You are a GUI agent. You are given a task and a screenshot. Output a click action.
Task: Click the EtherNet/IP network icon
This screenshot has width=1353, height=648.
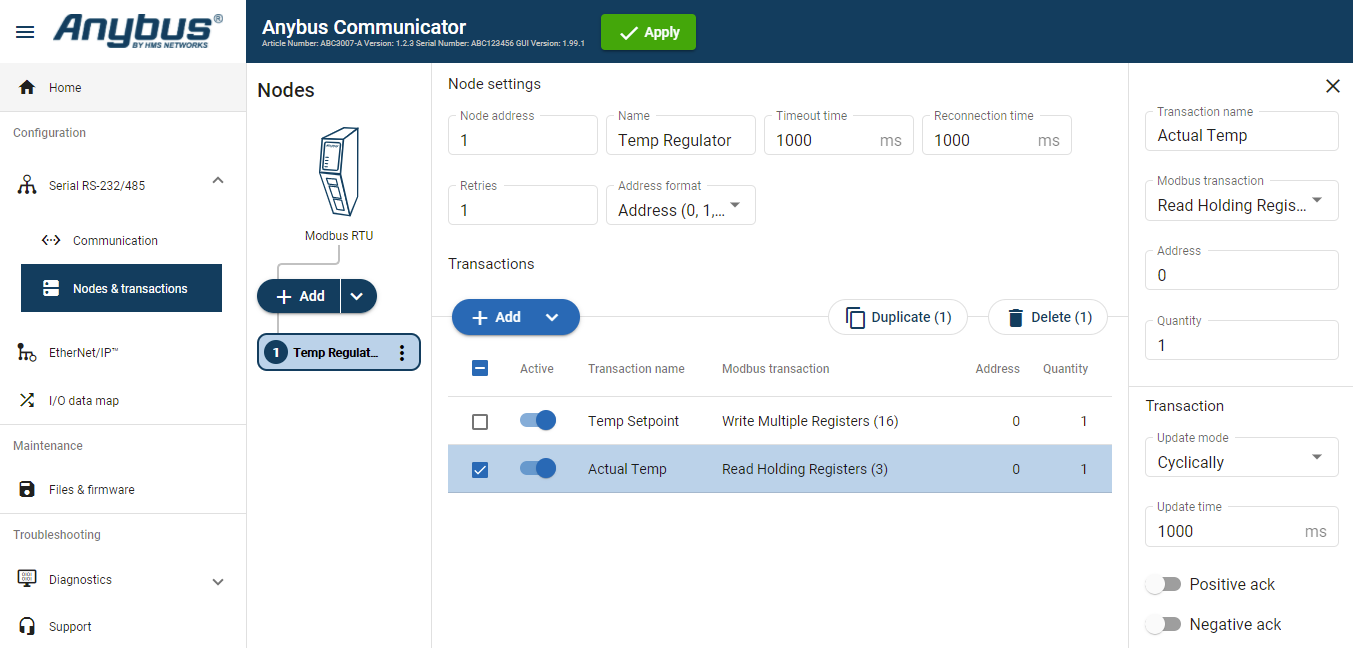pos(27,353)
